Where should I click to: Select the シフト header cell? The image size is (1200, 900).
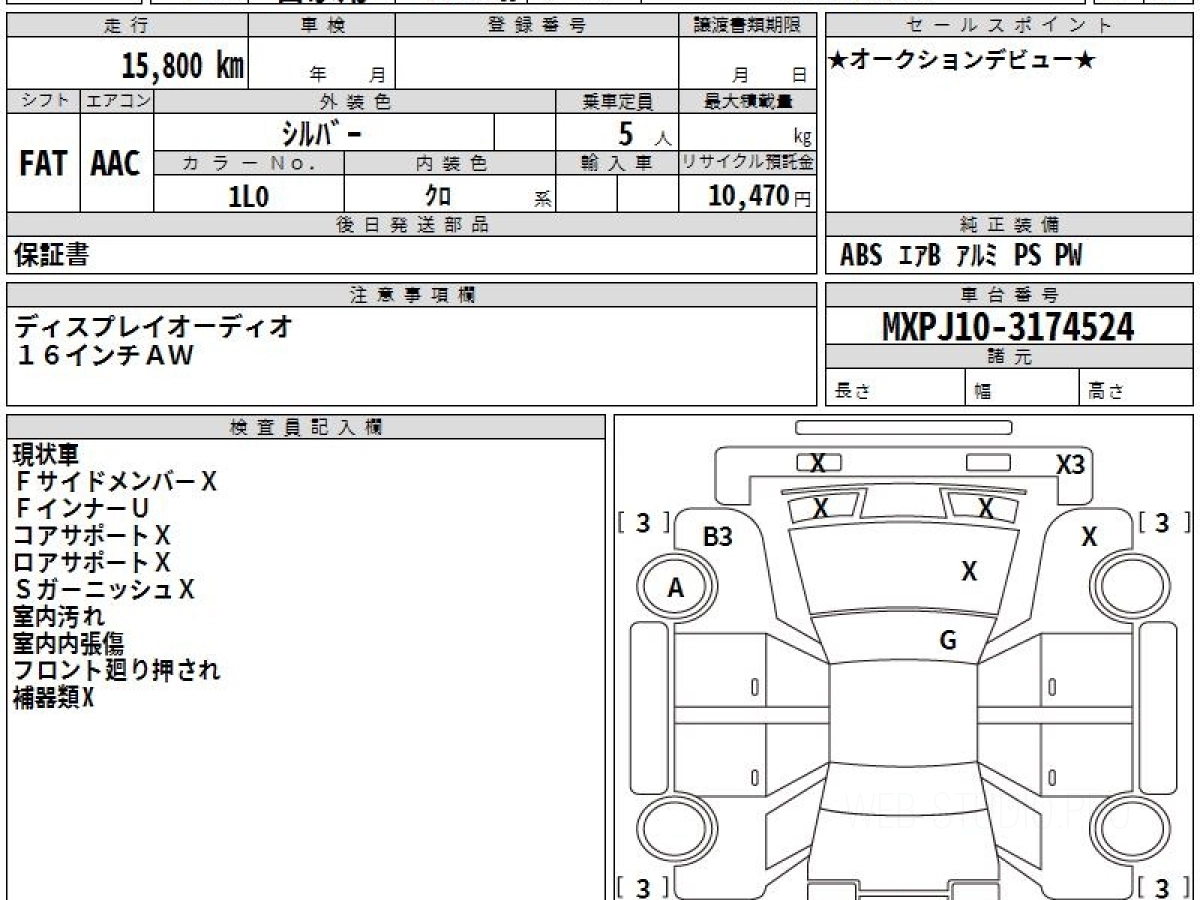43,101
